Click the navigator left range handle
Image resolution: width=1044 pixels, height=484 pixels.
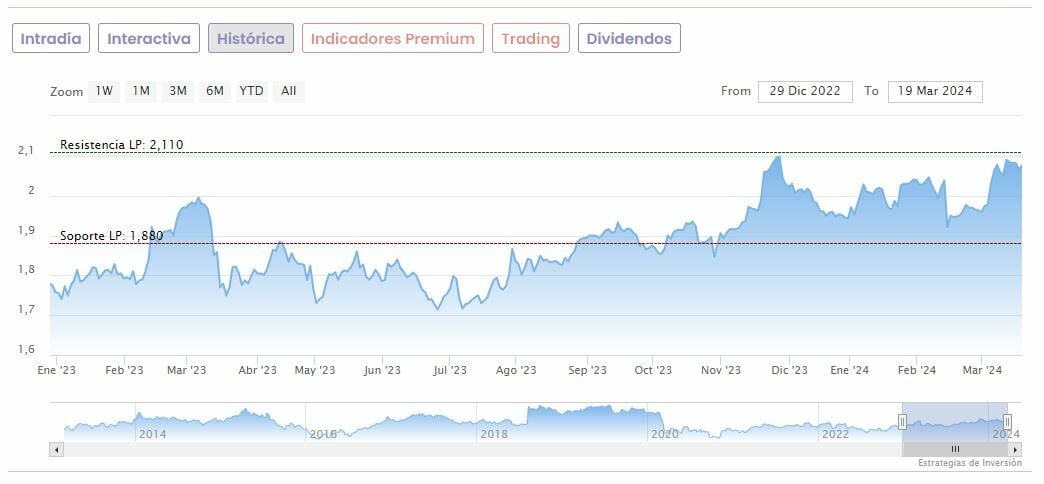click(902, 422)
